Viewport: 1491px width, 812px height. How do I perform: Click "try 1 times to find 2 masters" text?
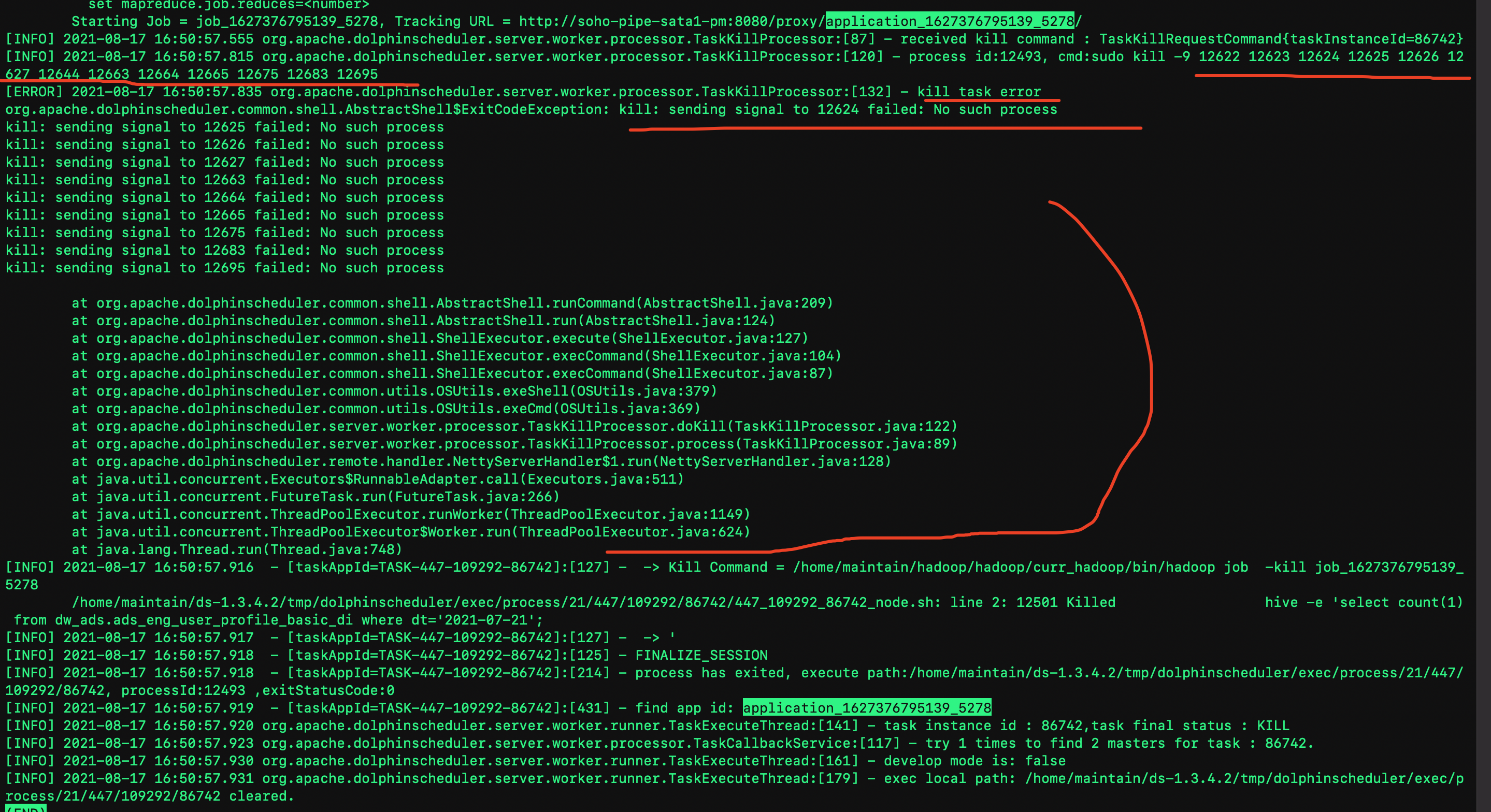click(x=1045, y=743)
